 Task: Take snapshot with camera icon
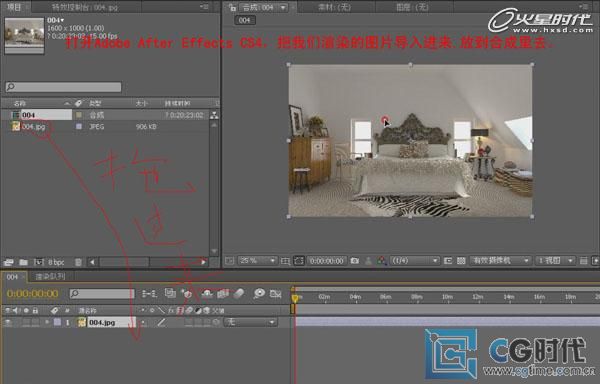(x=355, y=261)
